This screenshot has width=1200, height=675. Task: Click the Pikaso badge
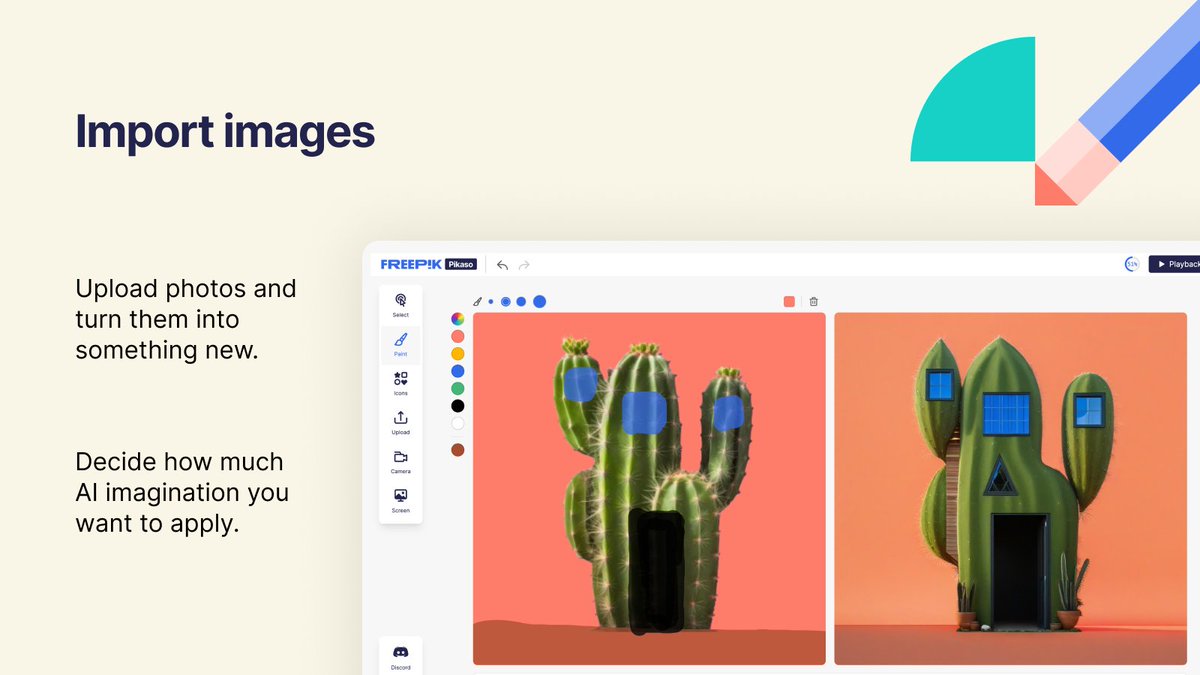tap(461, 265)
